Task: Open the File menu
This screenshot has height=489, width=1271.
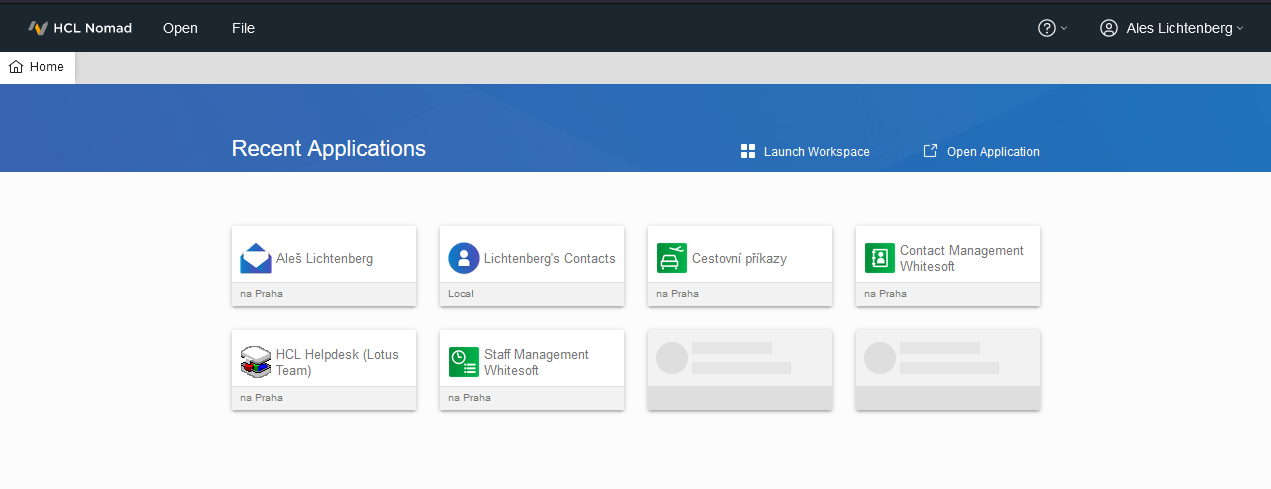Action: click(x=243, y=28)
